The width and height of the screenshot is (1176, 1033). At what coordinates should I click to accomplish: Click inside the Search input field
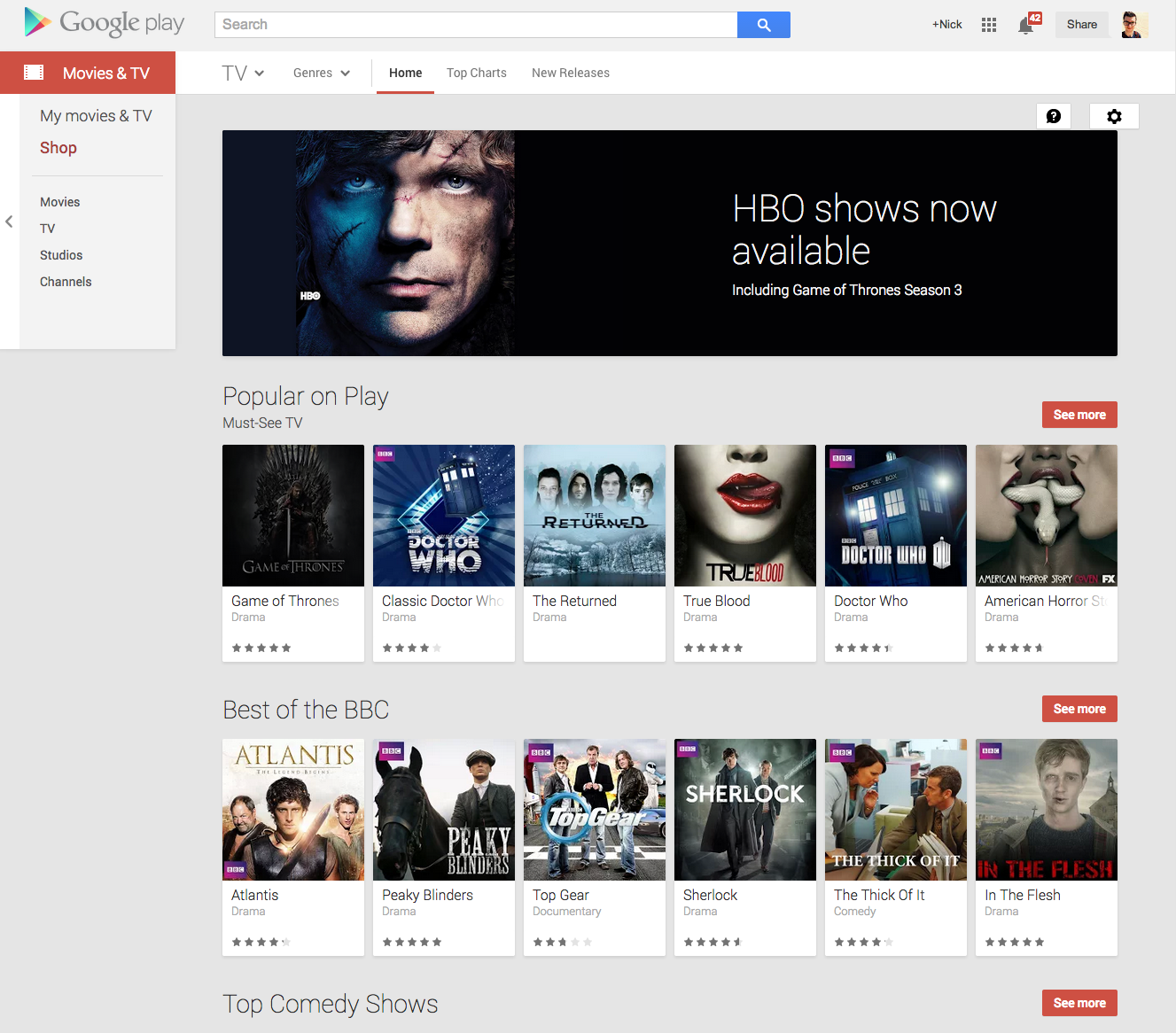click(476, 25)
